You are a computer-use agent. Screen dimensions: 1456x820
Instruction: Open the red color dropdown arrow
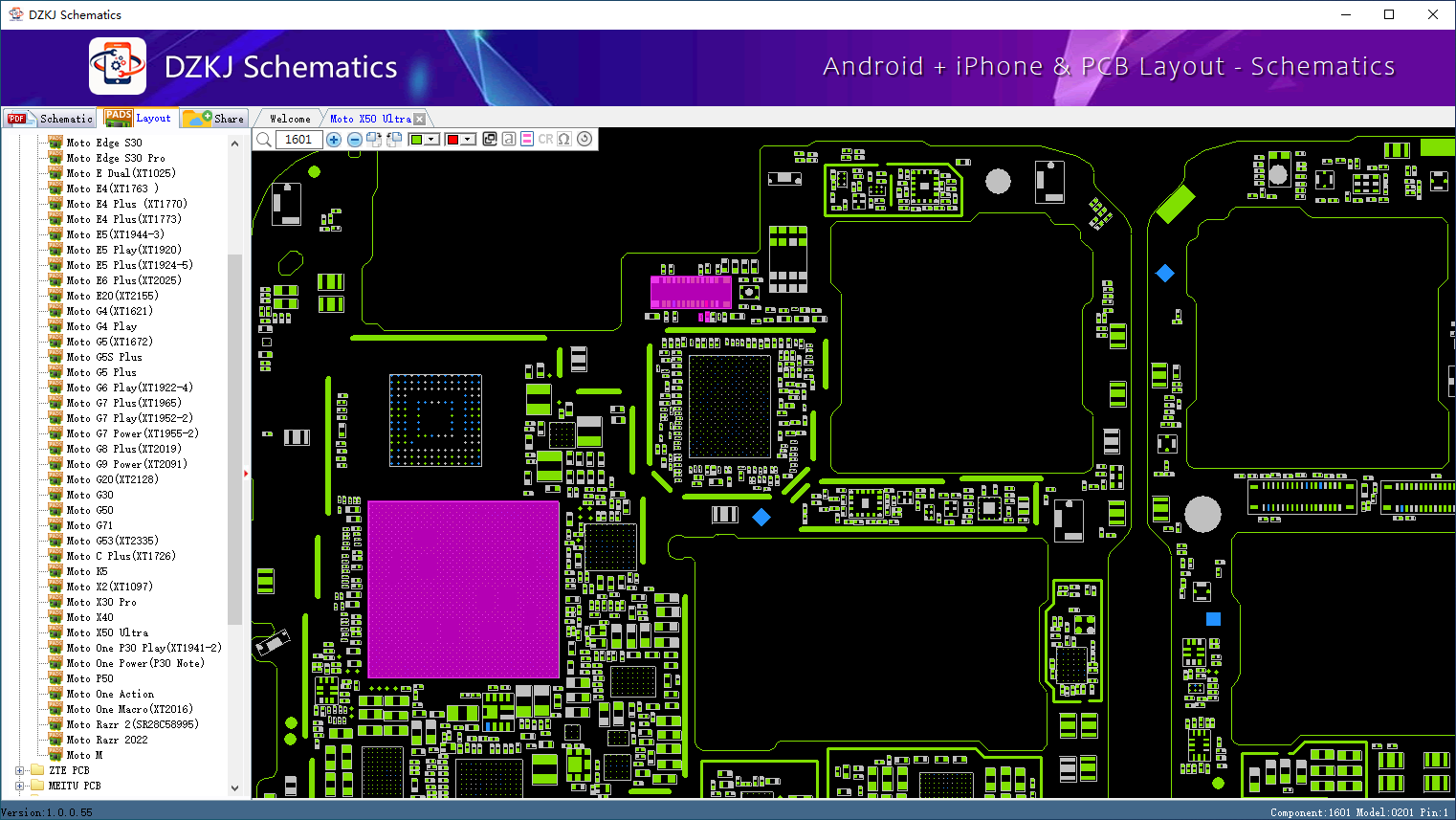tap(468, 140)
